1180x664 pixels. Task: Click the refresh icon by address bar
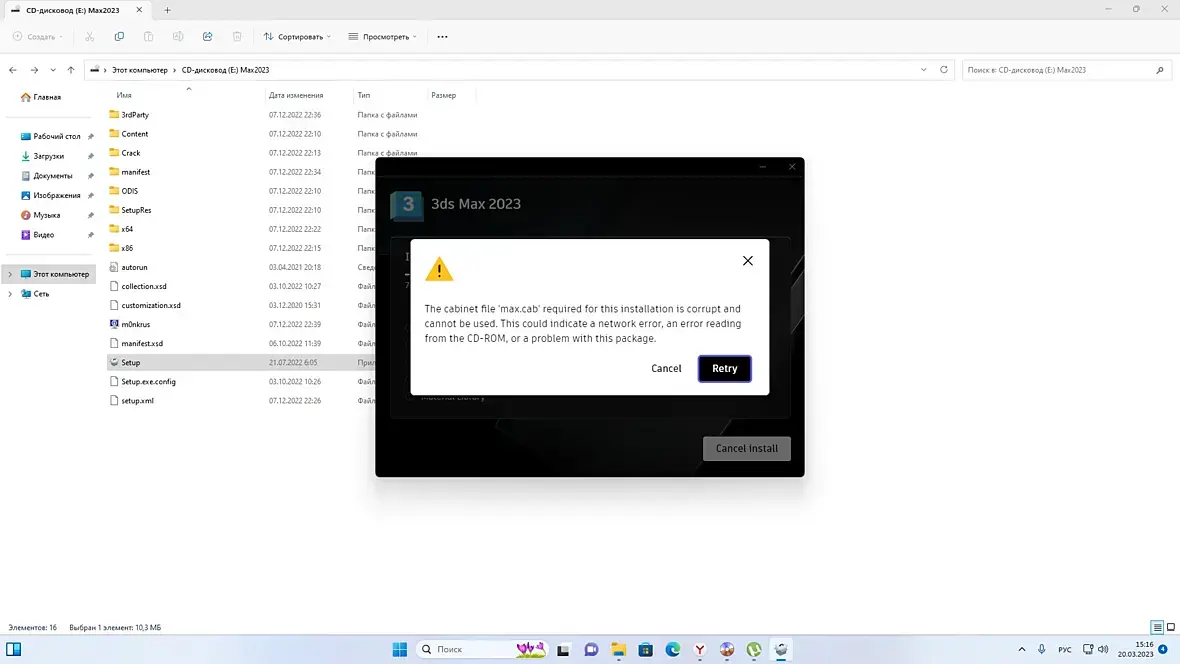(944, 69)
